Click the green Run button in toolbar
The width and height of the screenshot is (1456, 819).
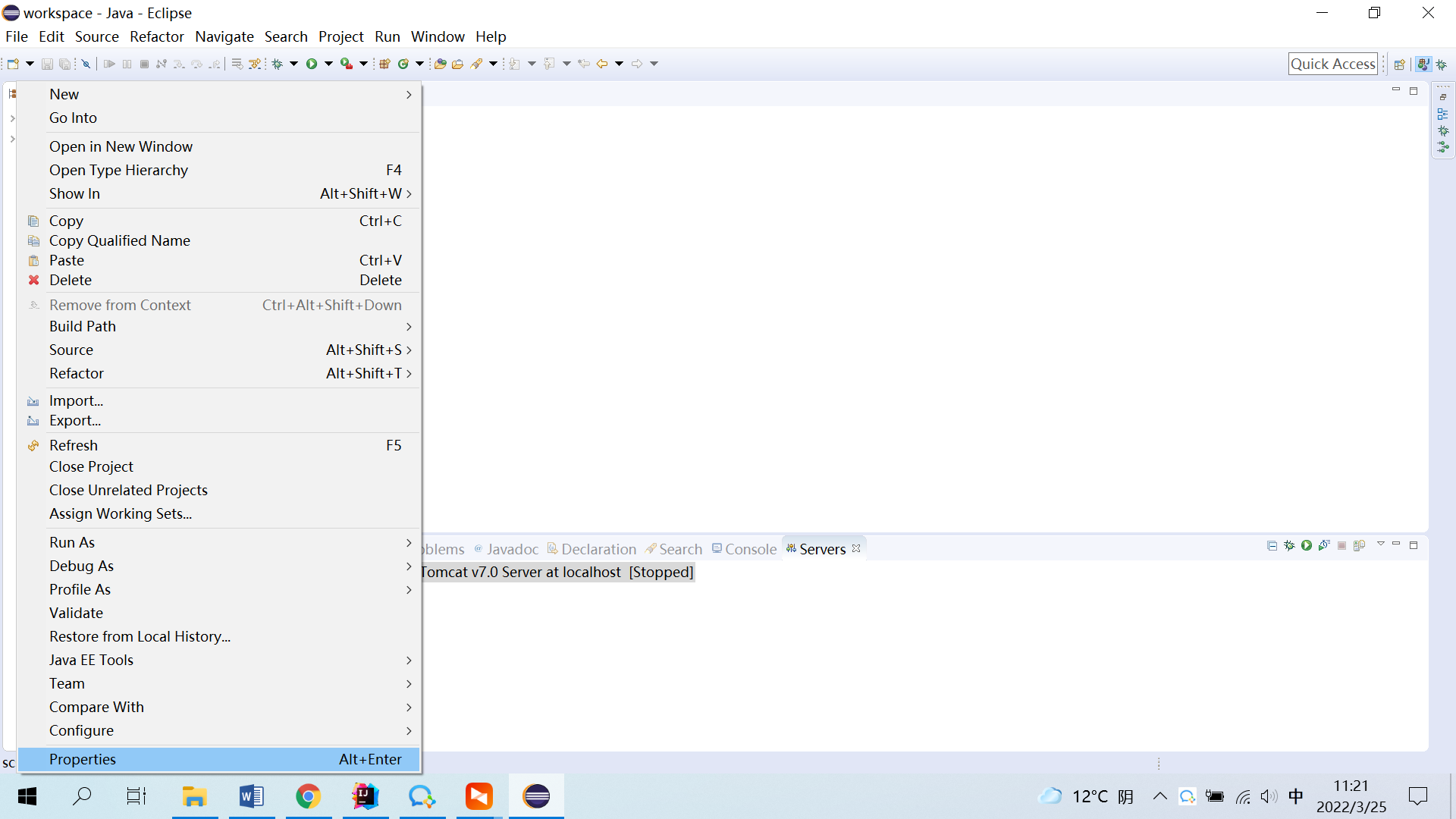312,64
